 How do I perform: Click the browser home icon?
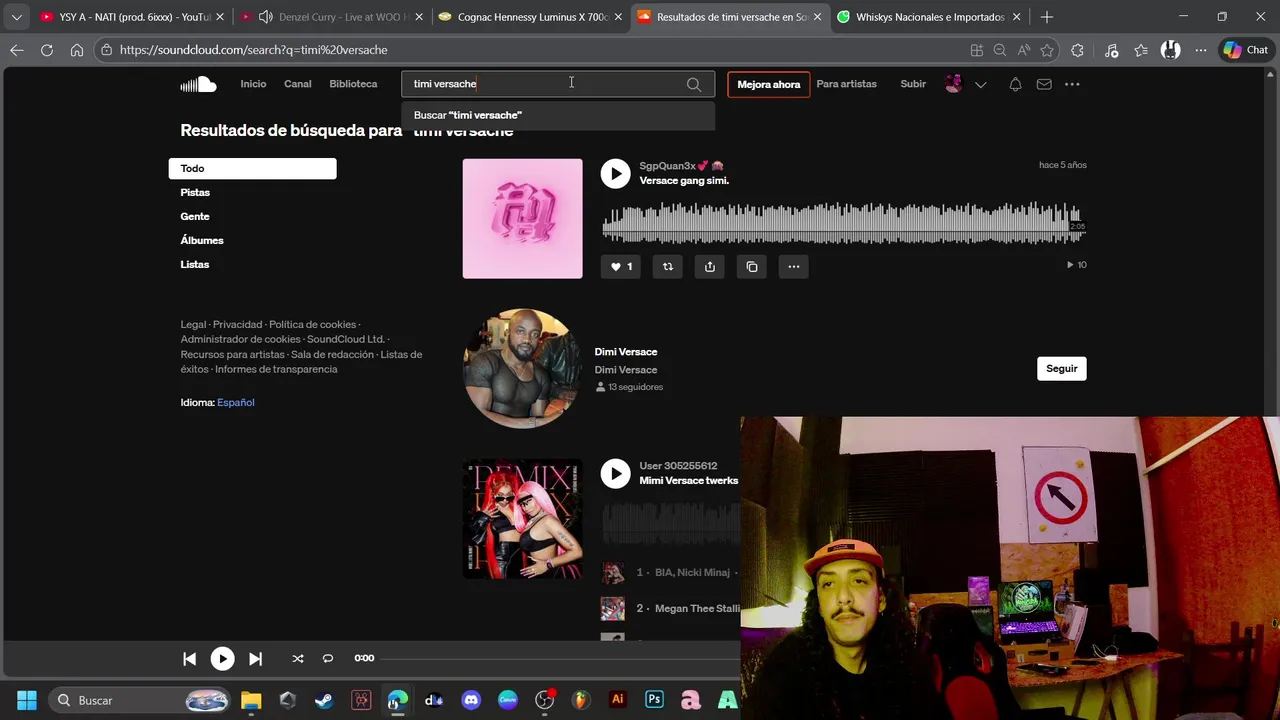(77, 50)
